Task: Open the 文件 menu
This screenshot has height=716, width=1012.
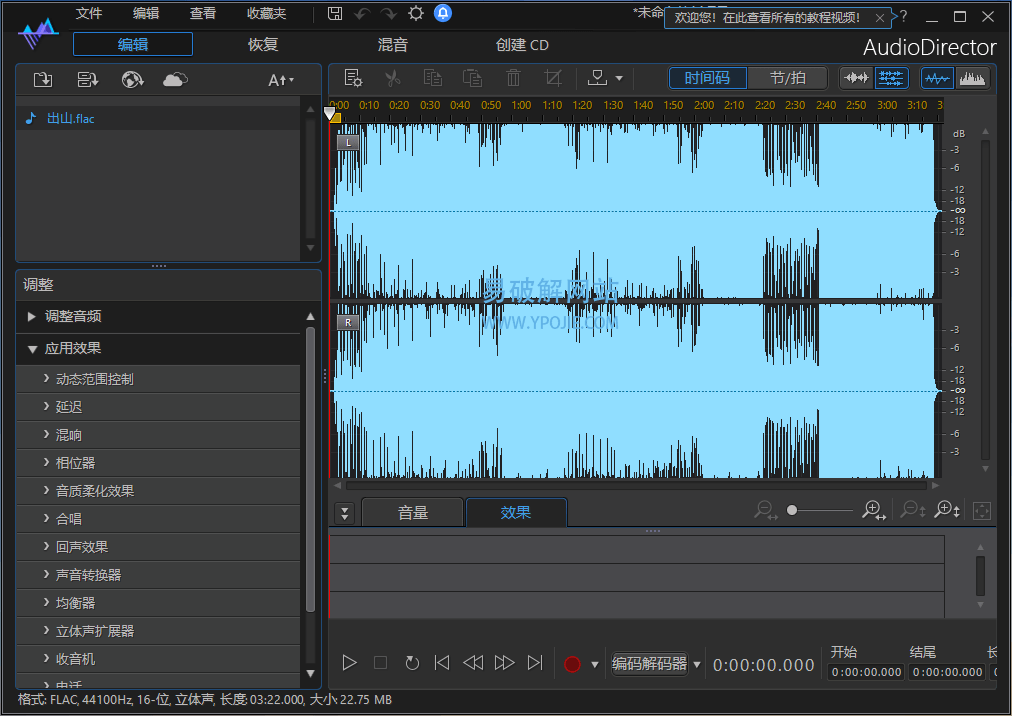Action: click(89, 14)
